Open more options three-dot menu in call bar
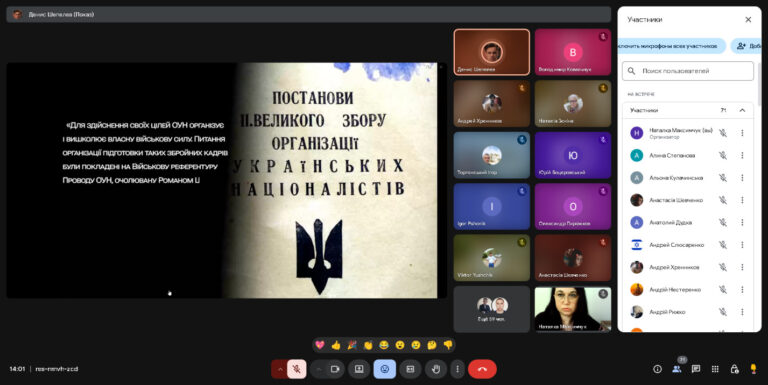 coord(457,369)
